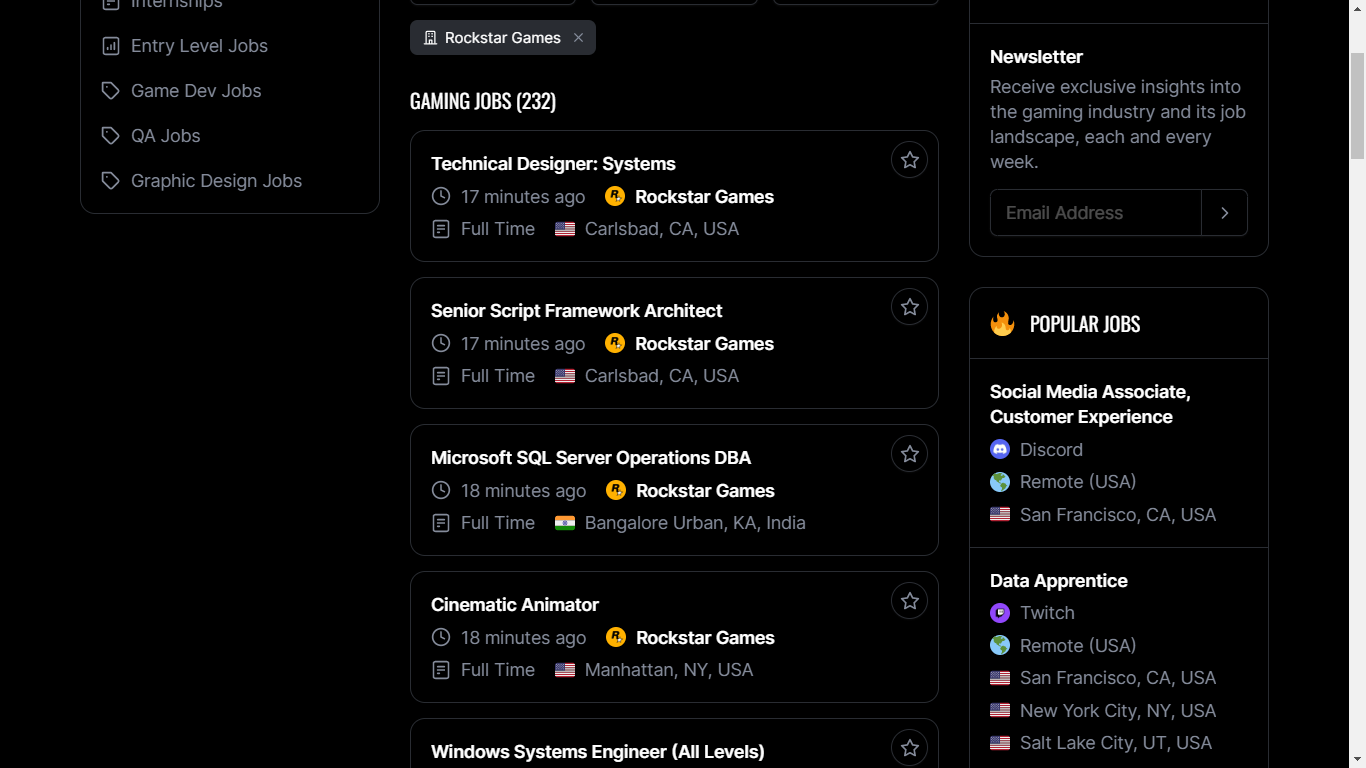Click the building icon in Rockstar Games chip
This screenshot has width=1366, height=768.
click(430, 38)
